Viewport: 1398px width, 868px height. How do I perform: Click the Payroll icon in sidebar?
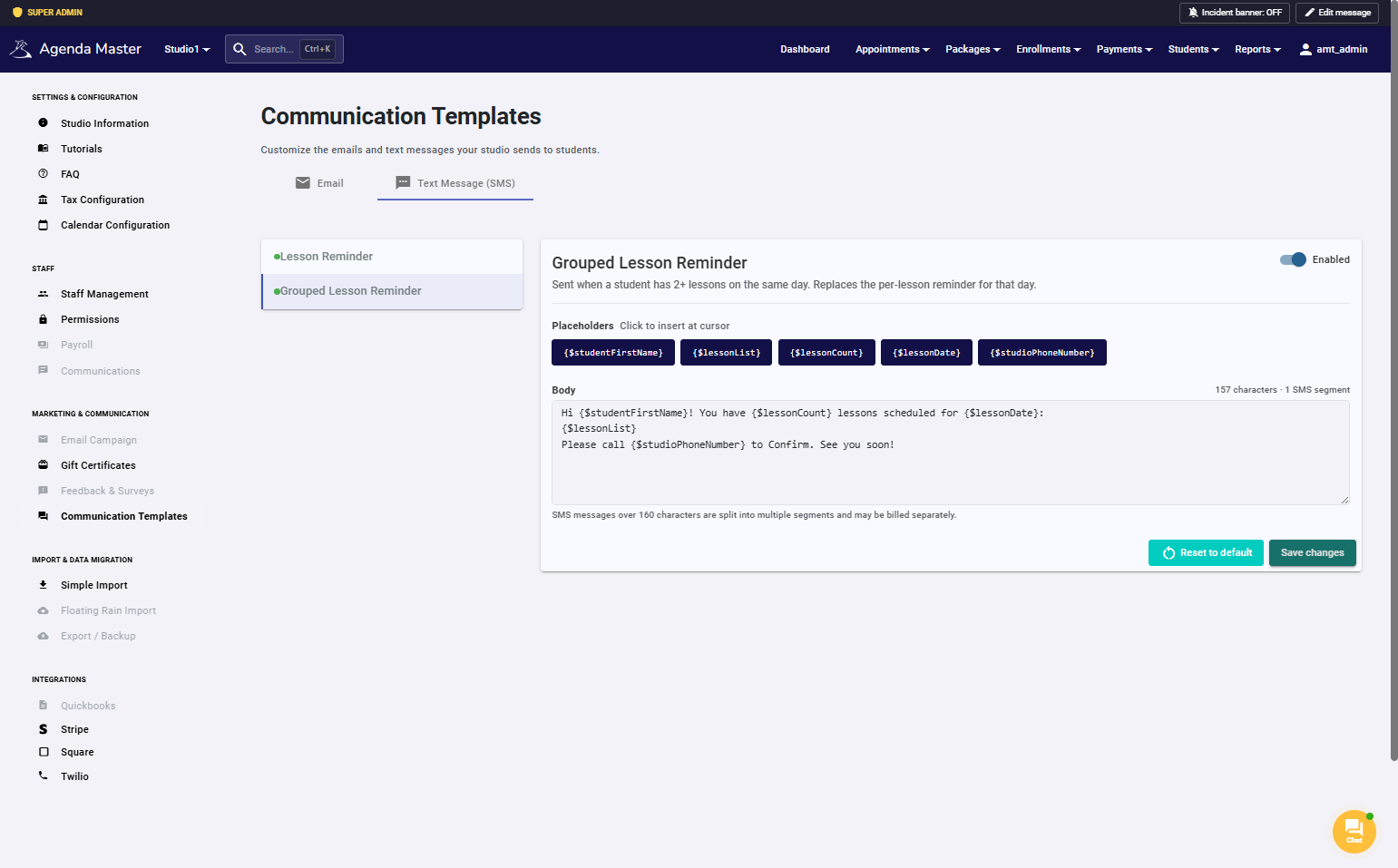pos(43,345)
